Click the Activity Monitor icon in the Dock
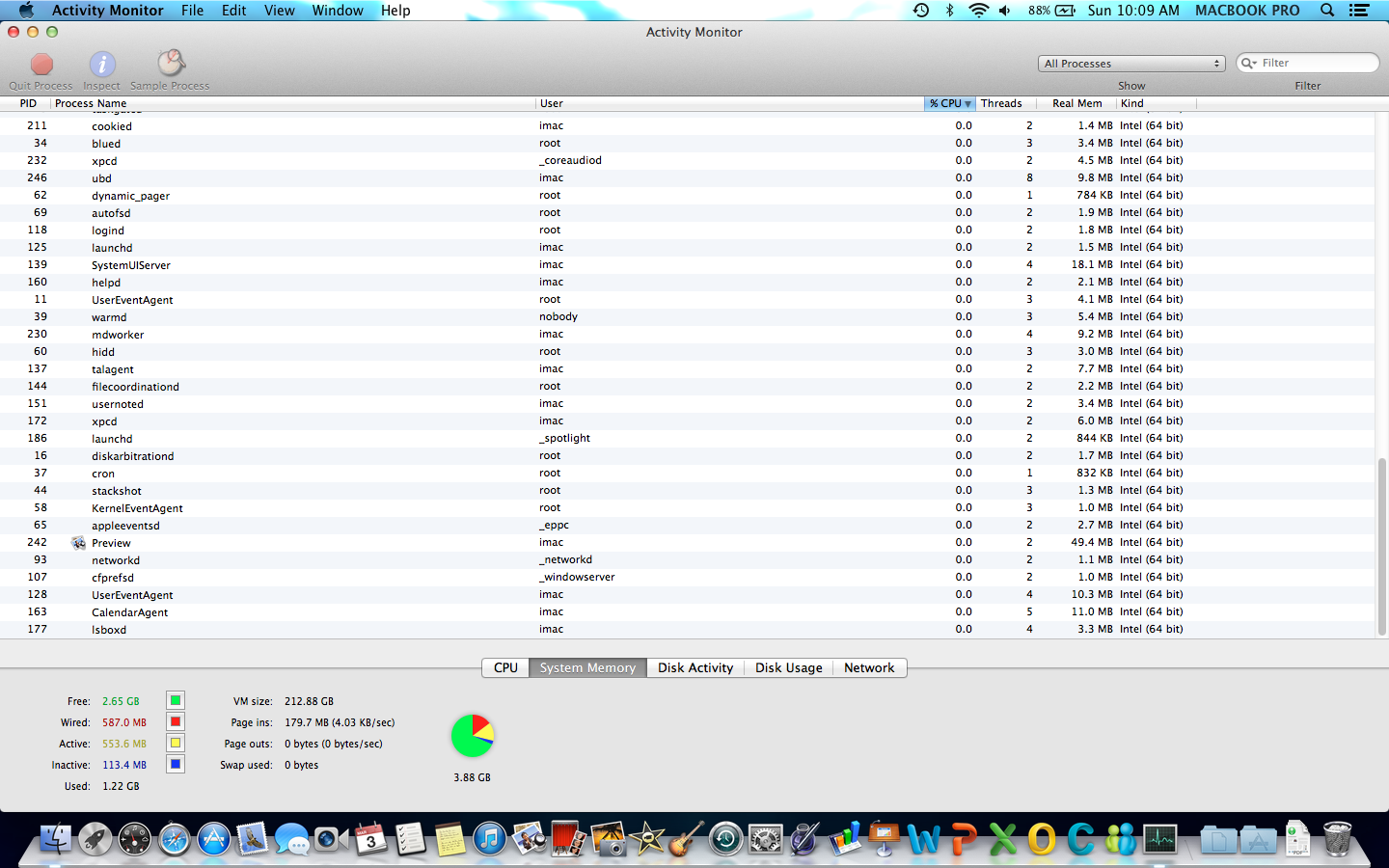This screenshot has width=1389, height=868. (x=1159, y=839)
